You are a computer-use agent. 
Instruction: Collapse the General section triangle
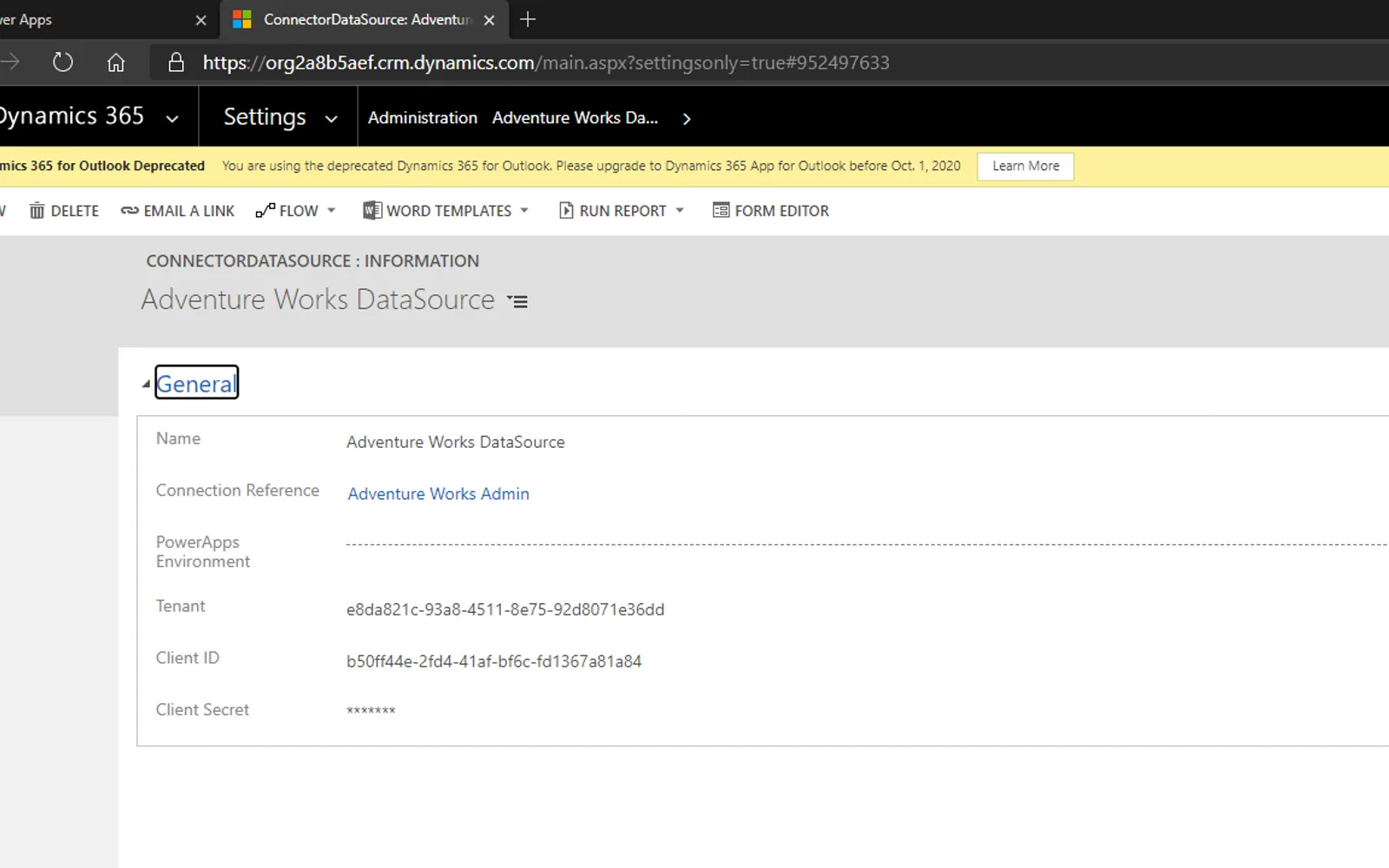[x=146, y=384]
